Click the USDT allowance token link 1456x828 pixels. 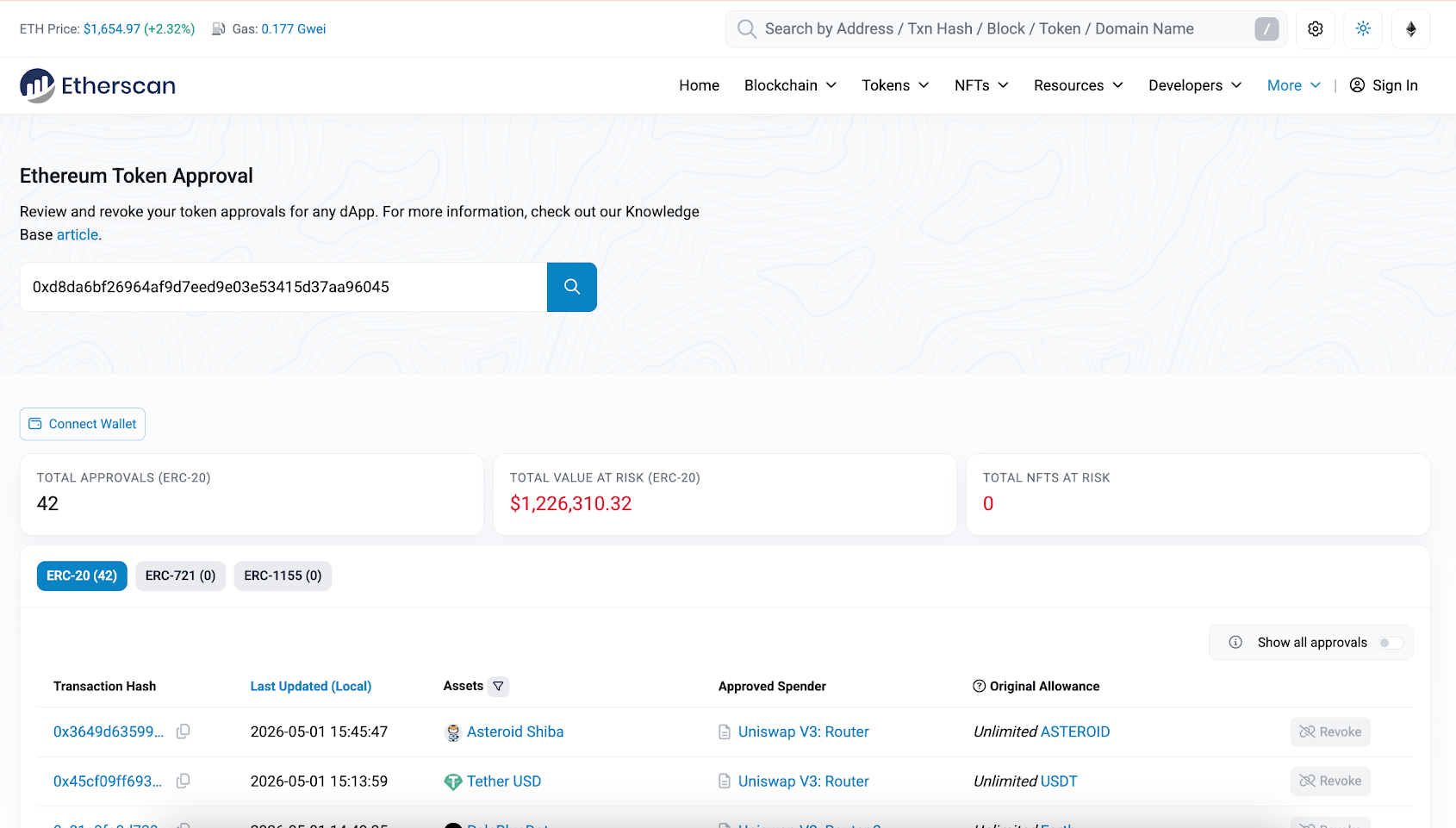pos(1060,781)
